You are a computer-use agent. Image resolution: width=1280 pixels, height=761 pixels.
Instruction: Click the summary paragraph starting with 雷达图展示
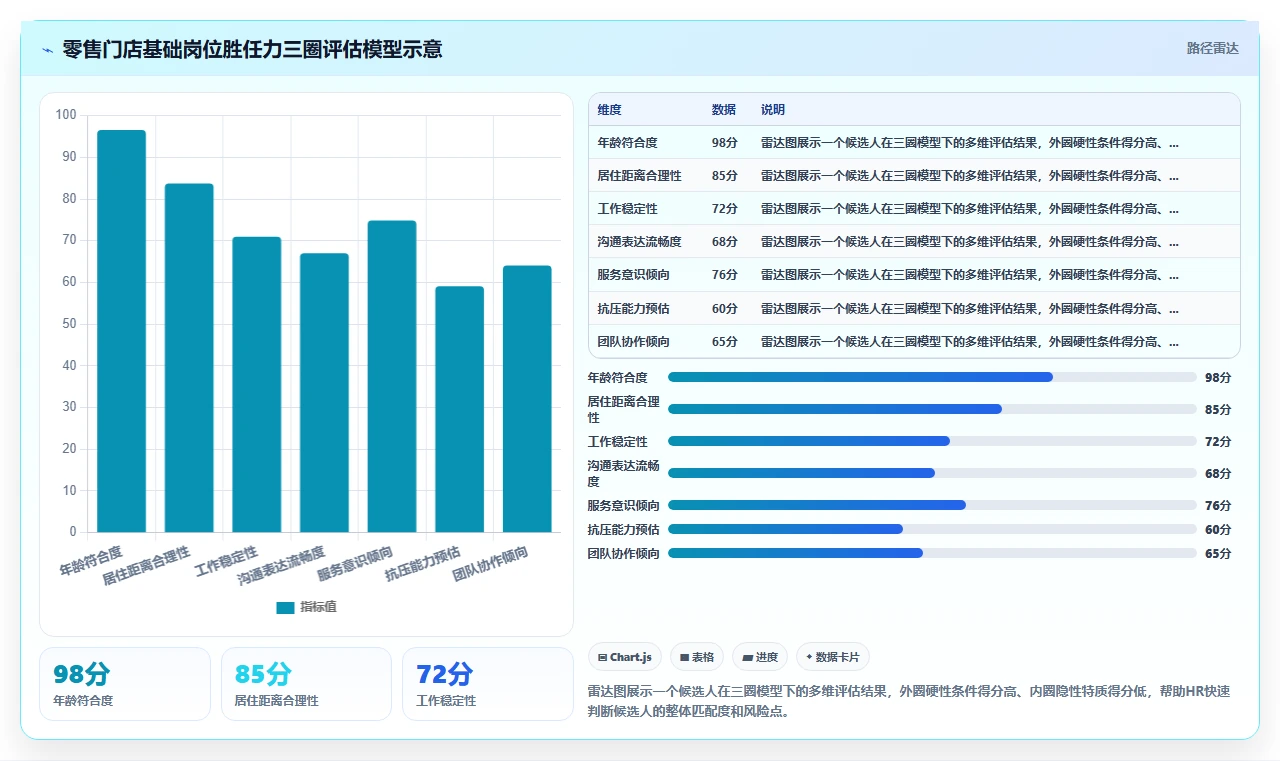click(x=909, y=702)
